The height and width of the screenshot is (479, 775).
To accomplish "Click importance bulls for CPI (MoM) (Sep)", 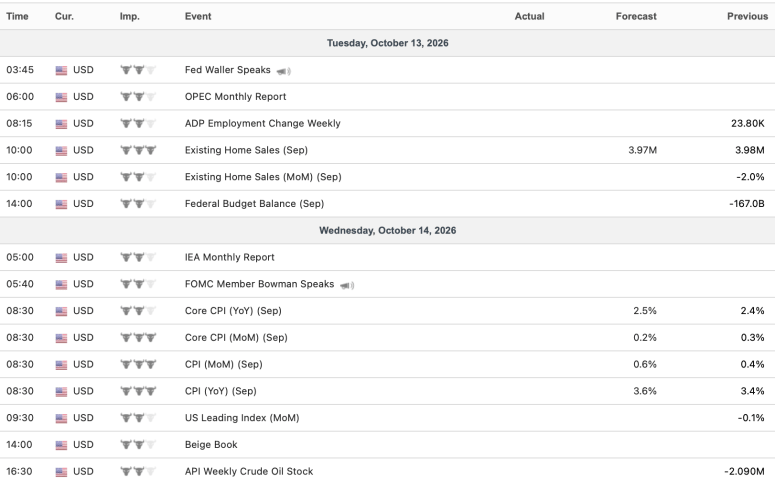I will click(138, 364).
